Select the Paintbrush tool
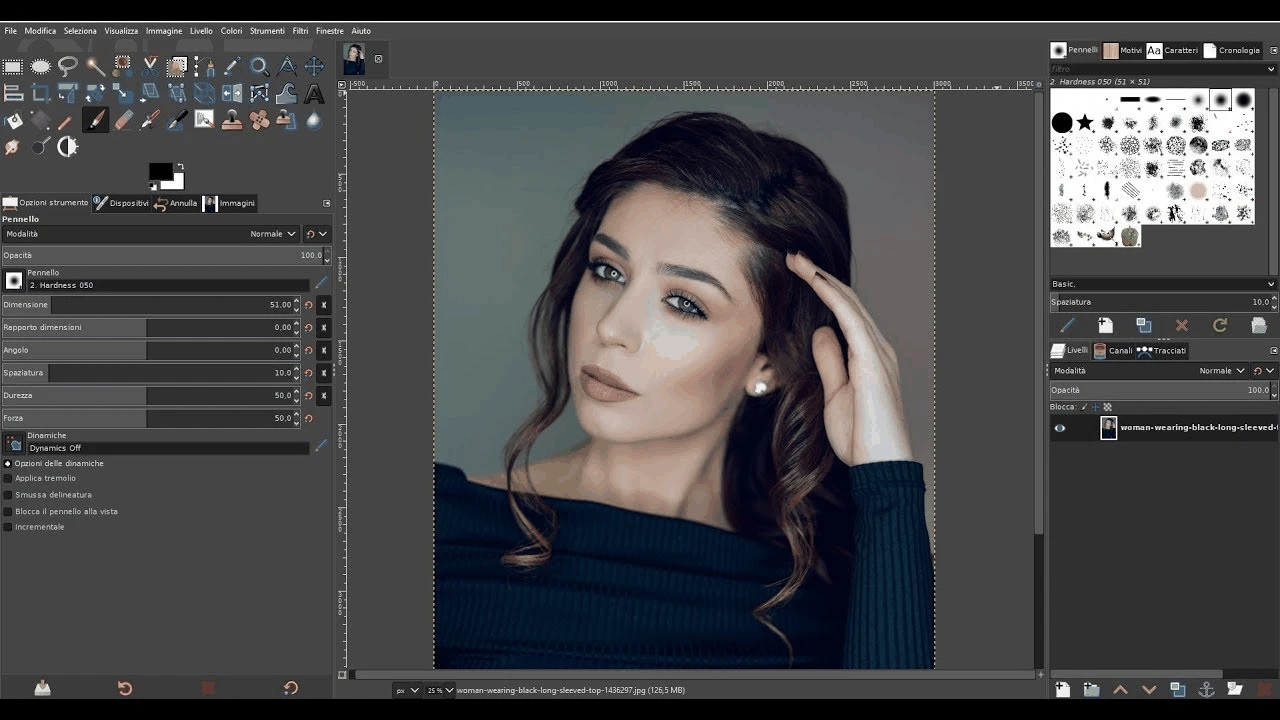The image size is (1280, 720). tap(95, 121)
